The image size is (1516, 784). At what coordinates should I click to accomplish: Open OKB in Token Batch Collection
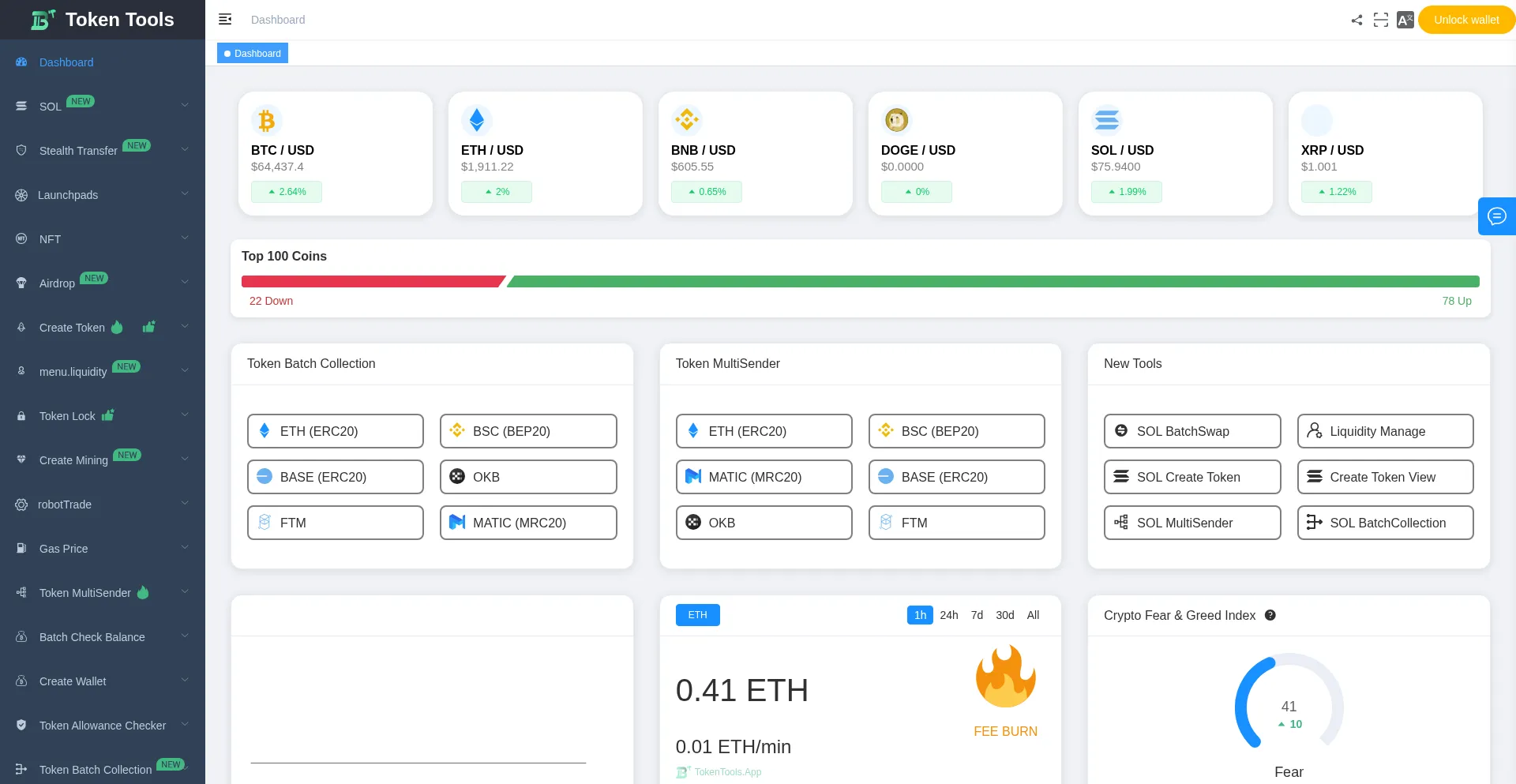[x=528, y=477]
